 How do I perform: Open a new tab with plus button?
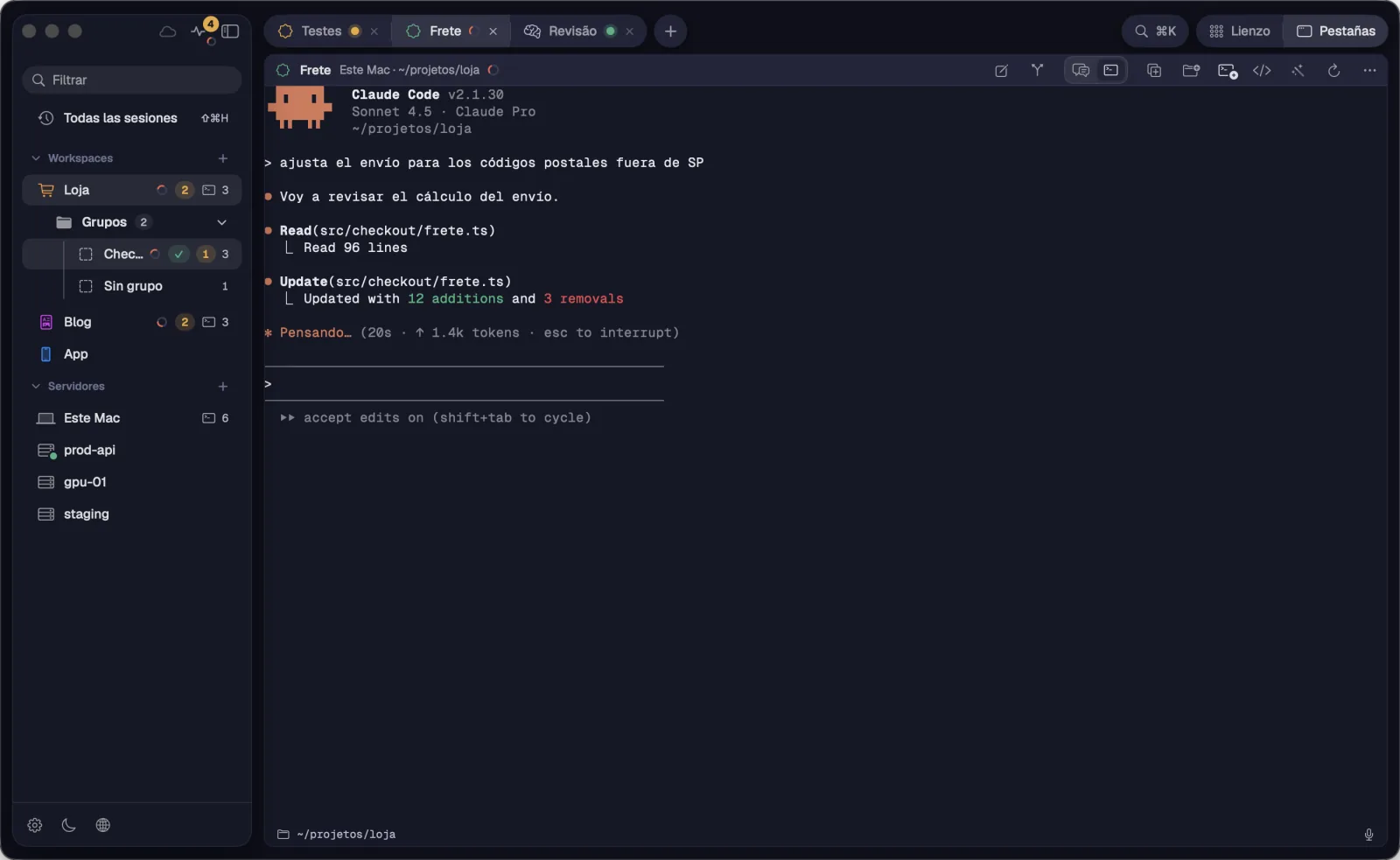click(670, 31)
